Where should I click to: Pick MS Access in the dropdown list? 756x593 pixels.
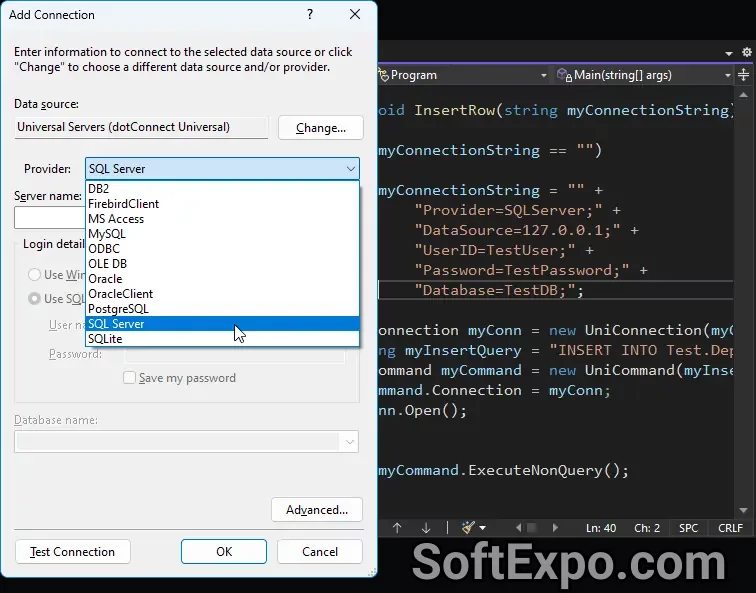pos(222,218)
